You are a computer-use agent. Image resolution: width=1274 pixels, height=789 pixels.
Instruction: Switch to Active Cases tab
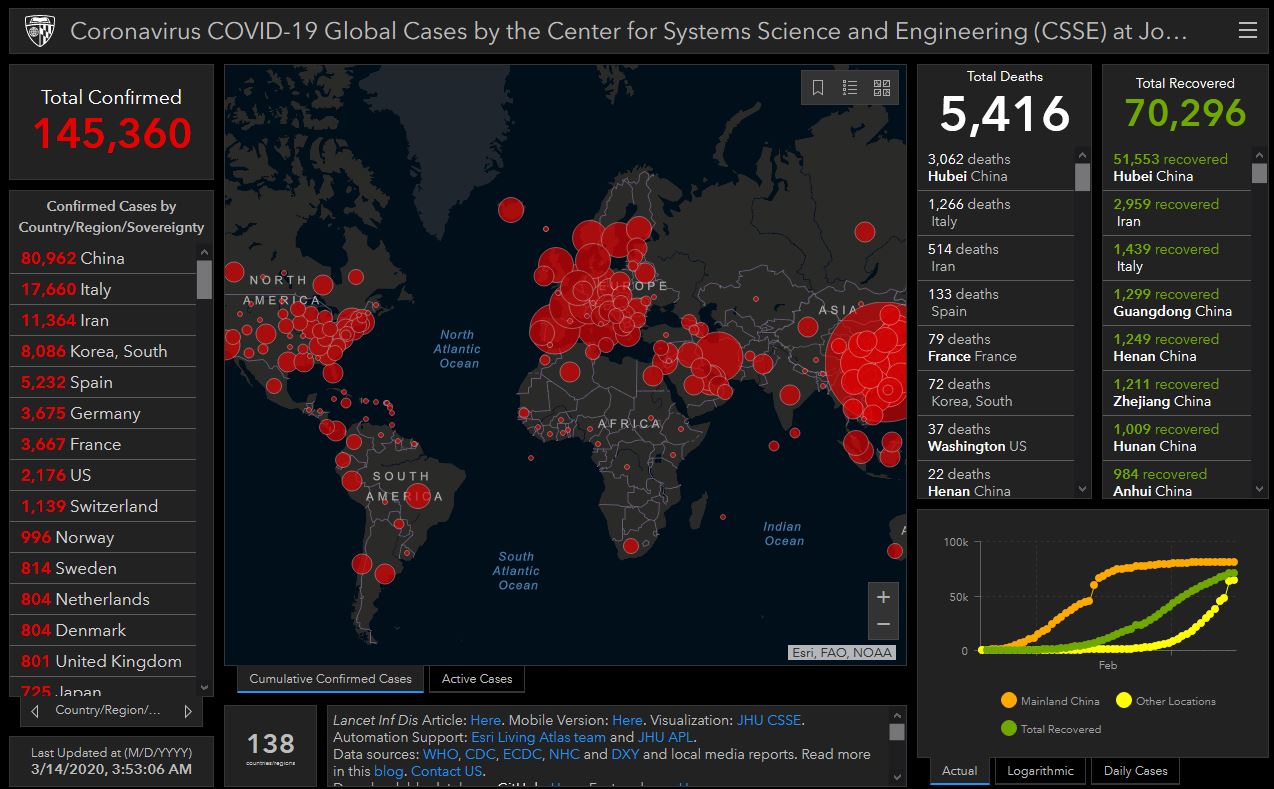click(477, 679)
